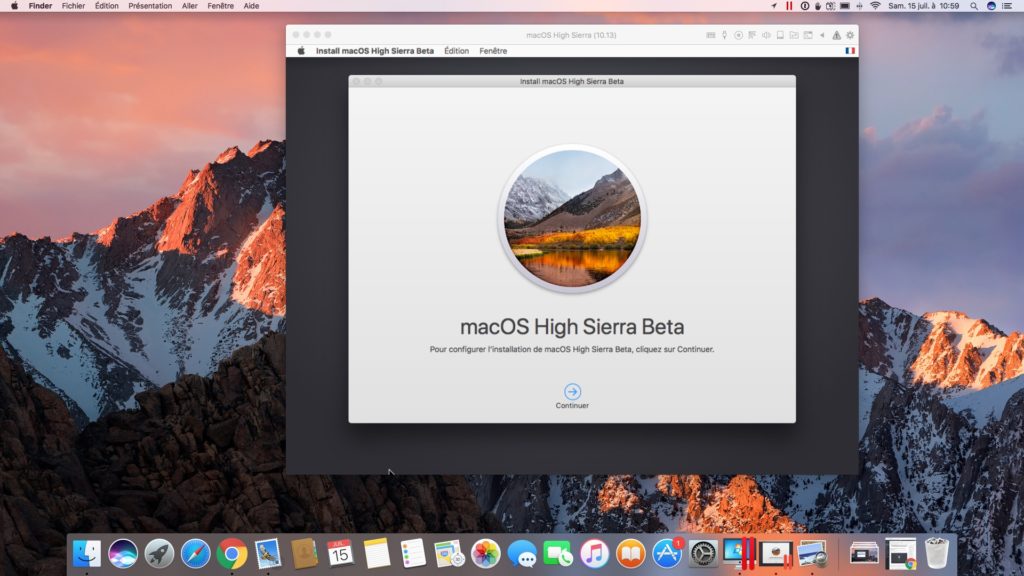Open the Aller menu
1024x576 pixels.
[189, 6]
